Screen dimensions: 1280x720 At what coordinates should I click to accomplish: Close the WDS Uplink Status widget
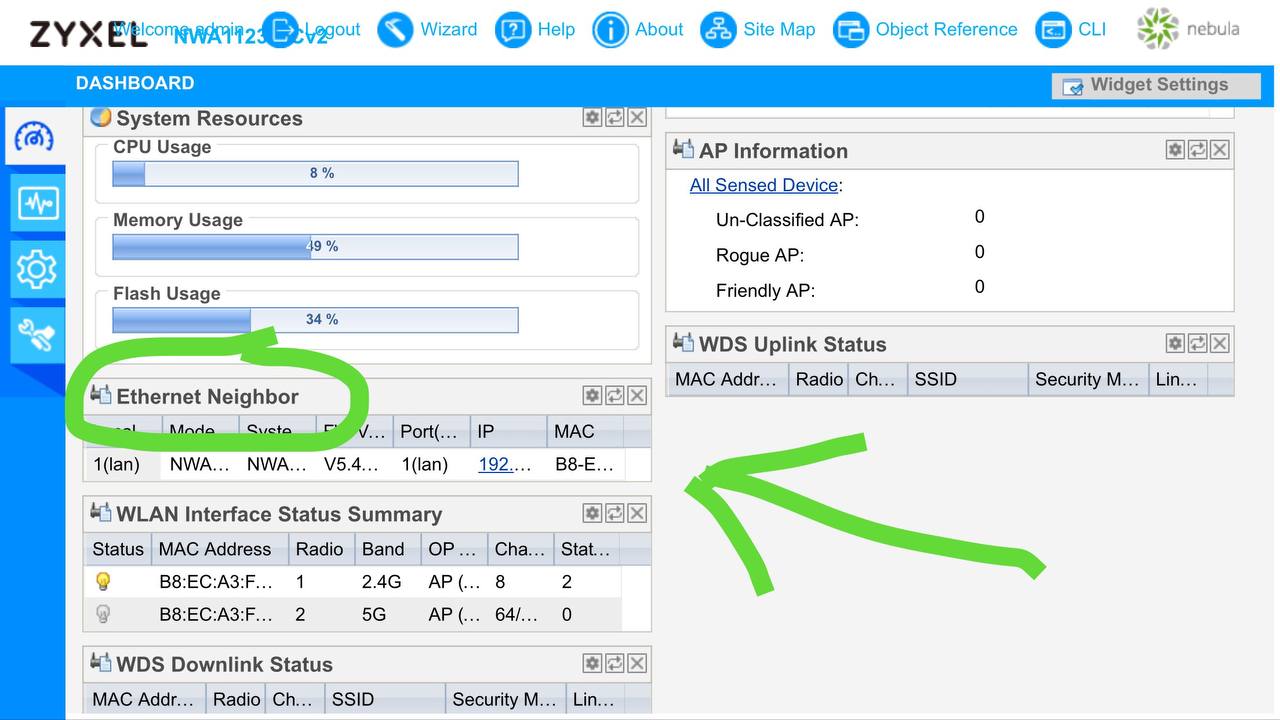(1220, 343)
